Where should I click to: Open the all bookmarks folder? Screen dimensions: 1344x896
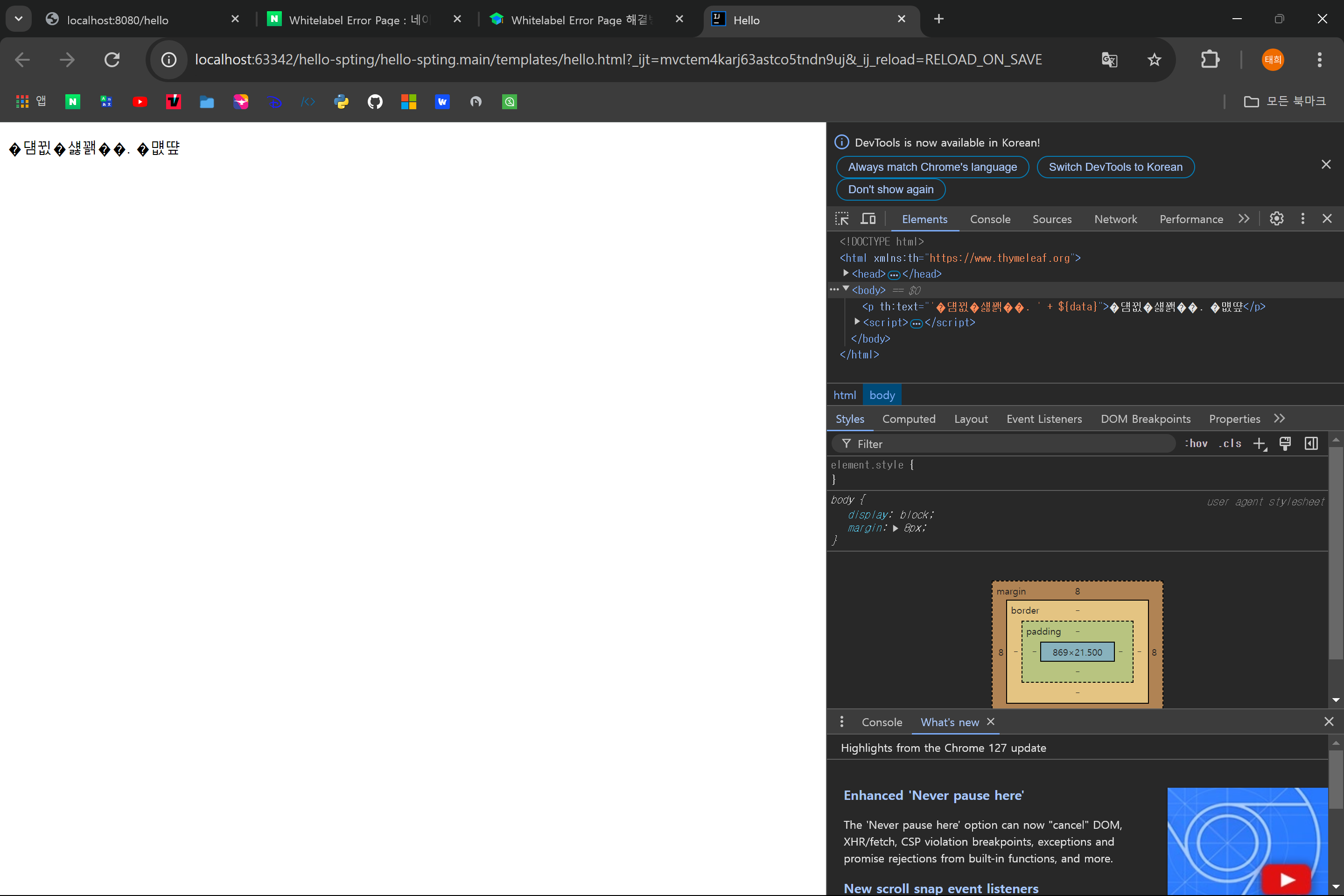tap(1285, 101)
